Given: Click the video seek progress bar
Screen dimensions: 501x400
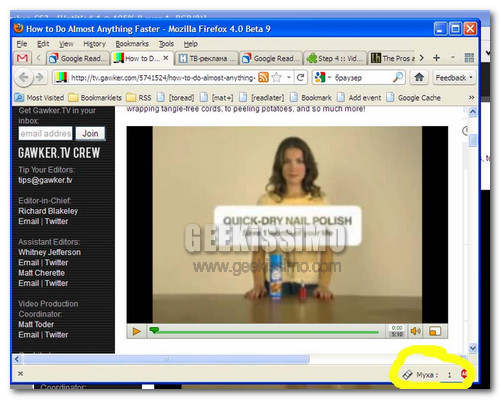Looking at the screenshot, I should click(264, 332).
